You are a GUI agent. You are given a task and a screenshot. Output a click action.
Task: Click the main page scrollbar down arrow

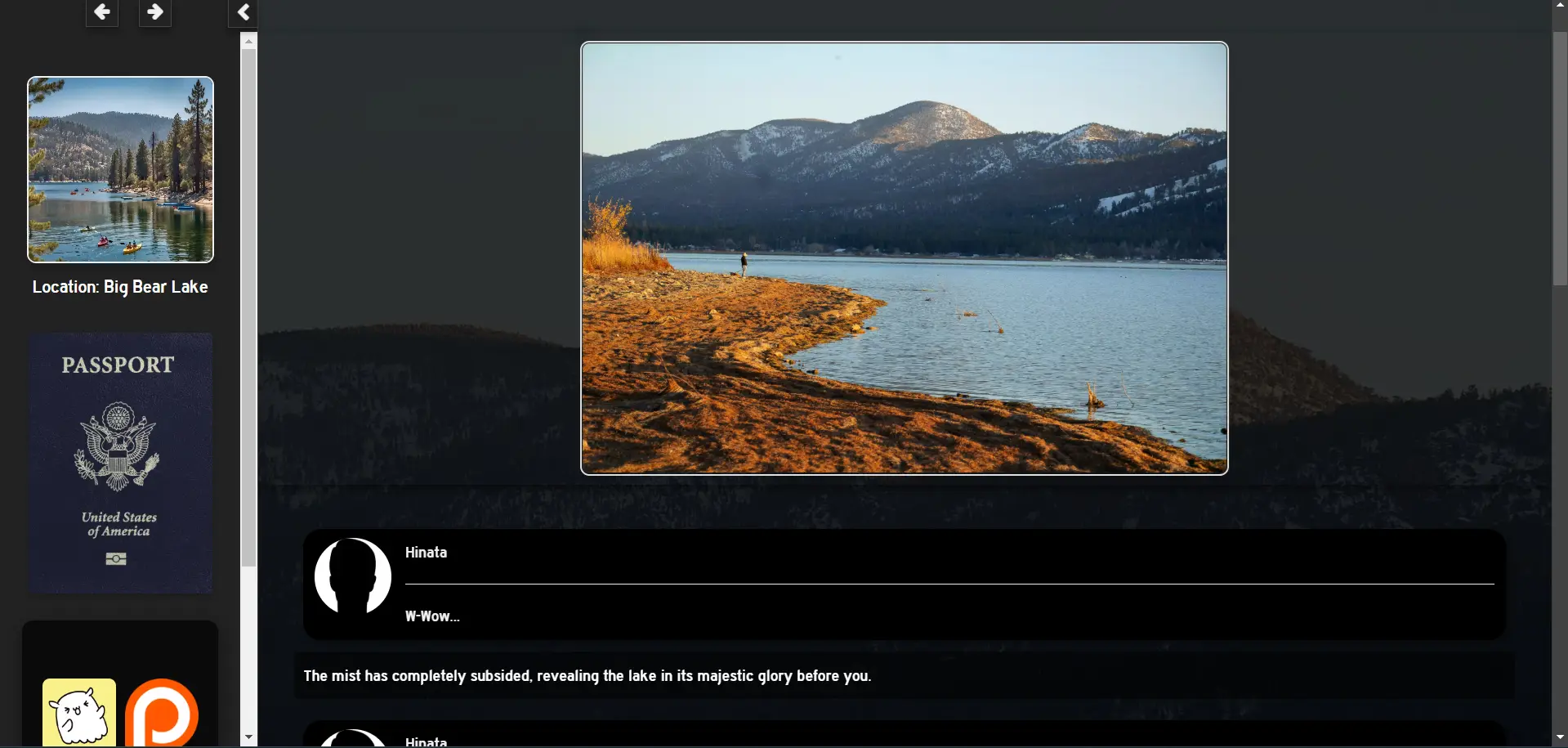(1560, 739)
